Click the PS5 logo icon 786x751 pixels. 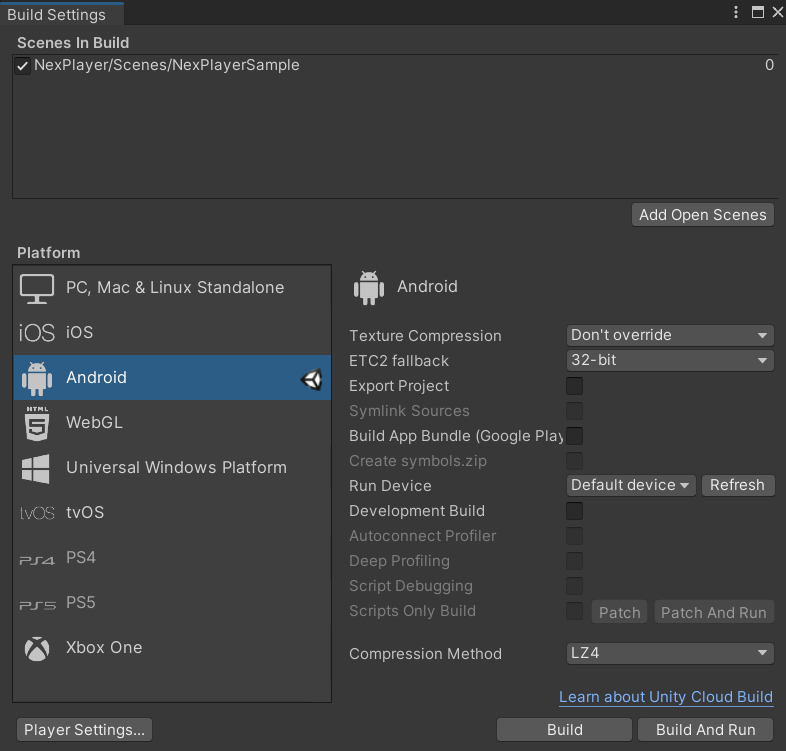pyautogui.click(x=37, y=605)
